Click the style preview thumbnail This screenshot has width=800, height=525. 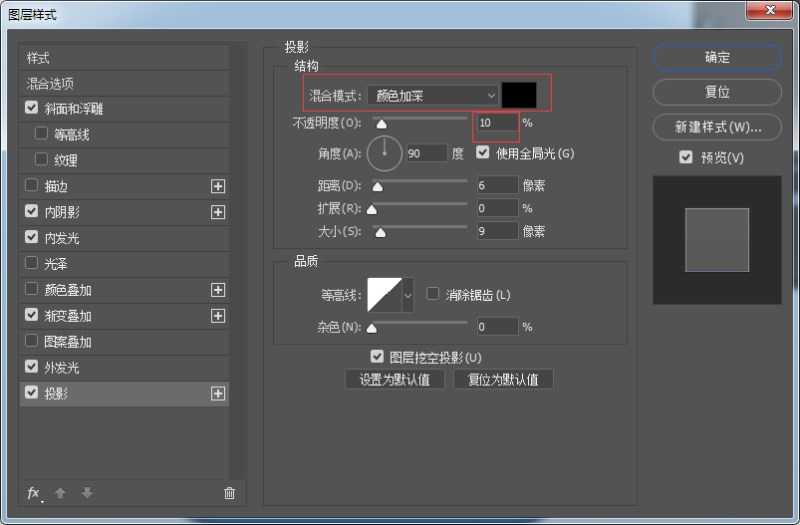717,240
